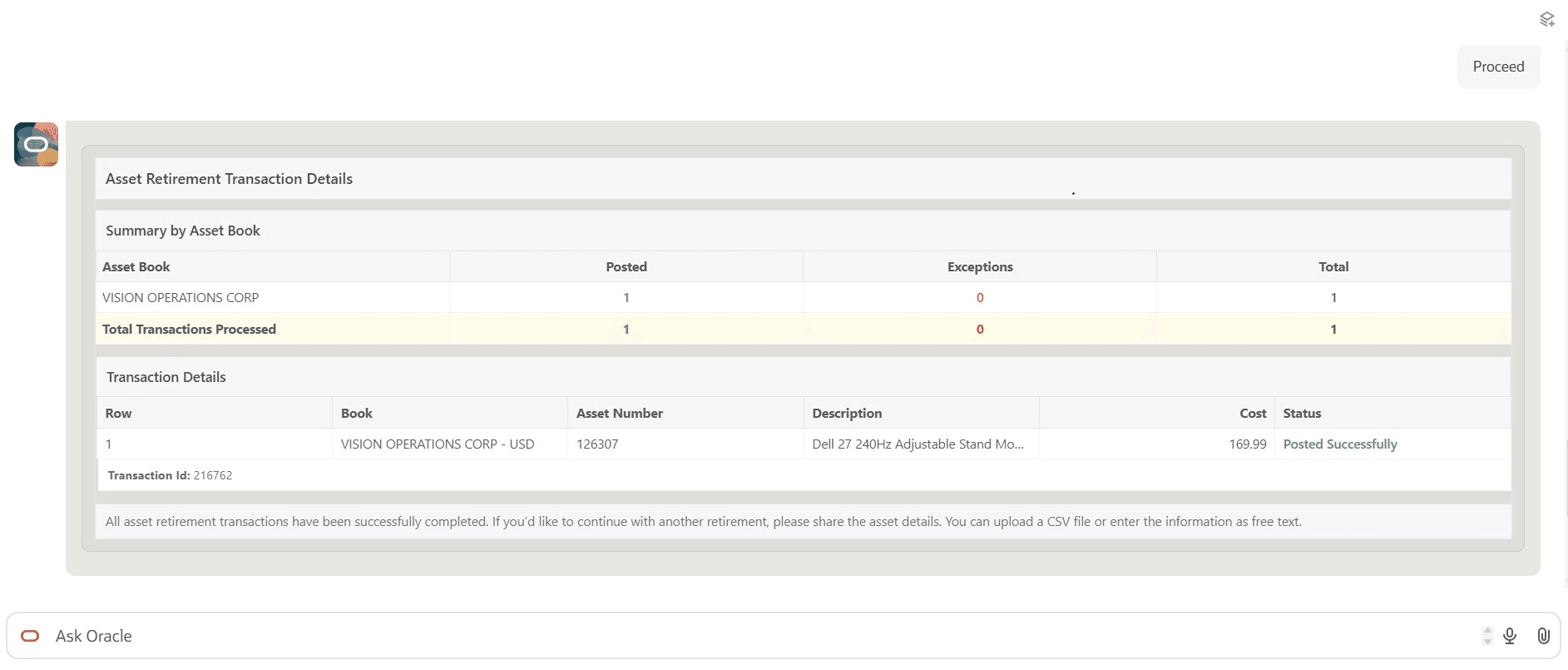Click the red Oracle logo in input bar
The height and width of the screenshot is (670, 1568).
pyautogui.click(x=30, y=636)
